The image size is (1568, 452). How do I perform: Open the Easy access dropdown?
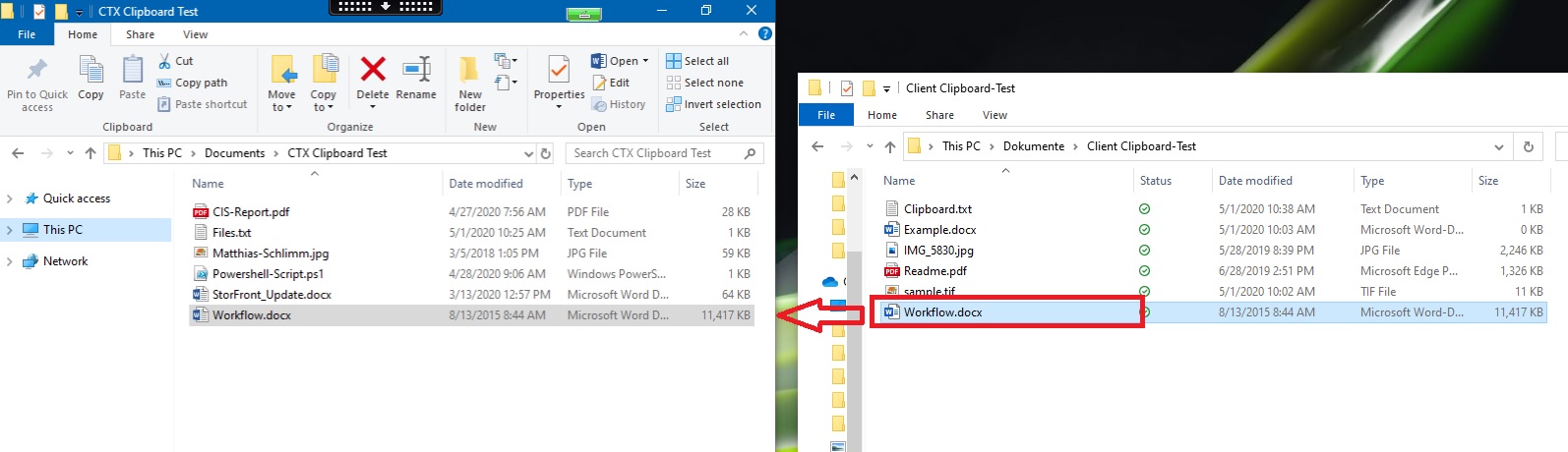tap(506, 83)
